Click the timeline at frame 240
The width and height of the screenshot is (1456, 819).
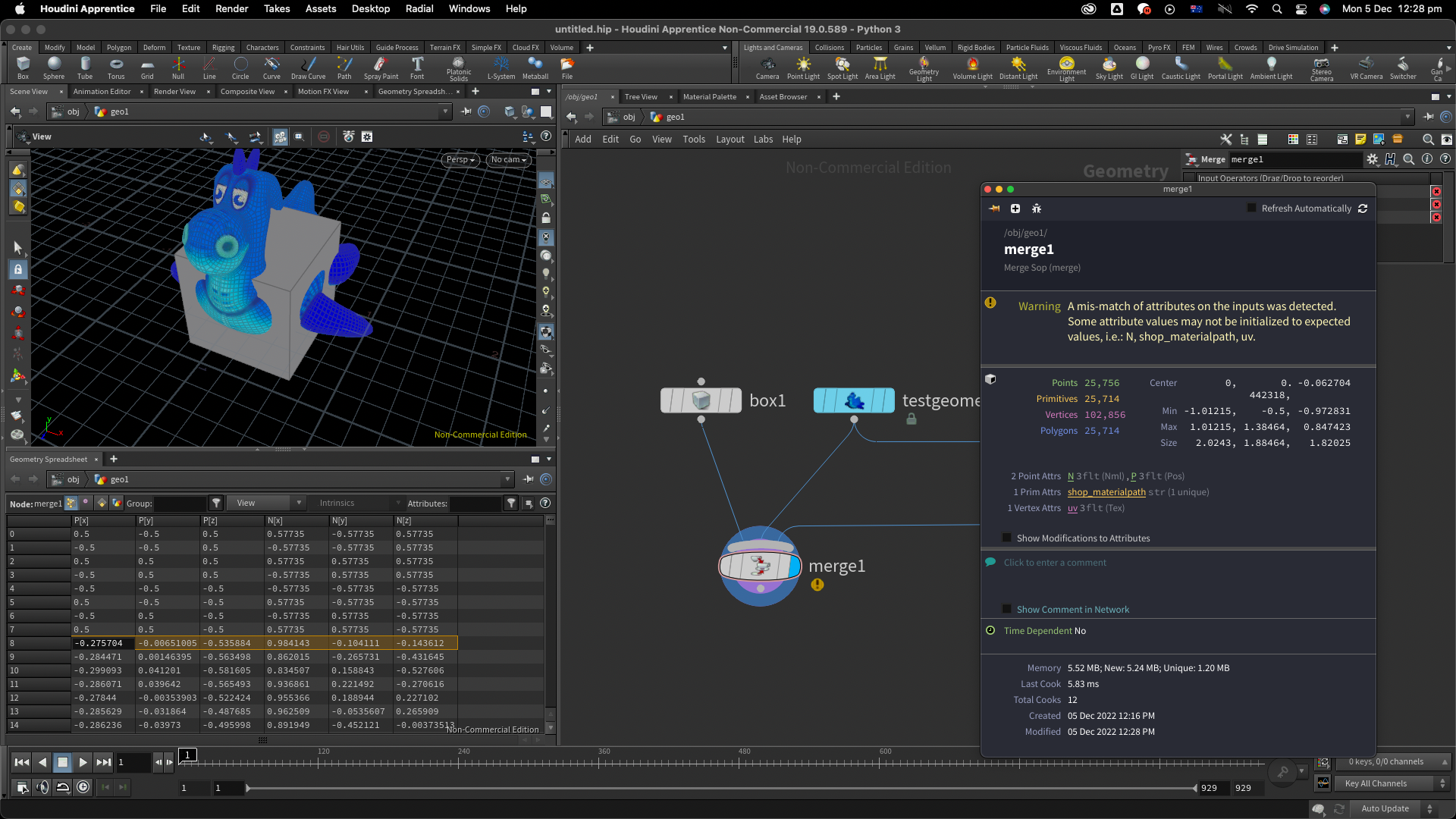click(460, 763)
